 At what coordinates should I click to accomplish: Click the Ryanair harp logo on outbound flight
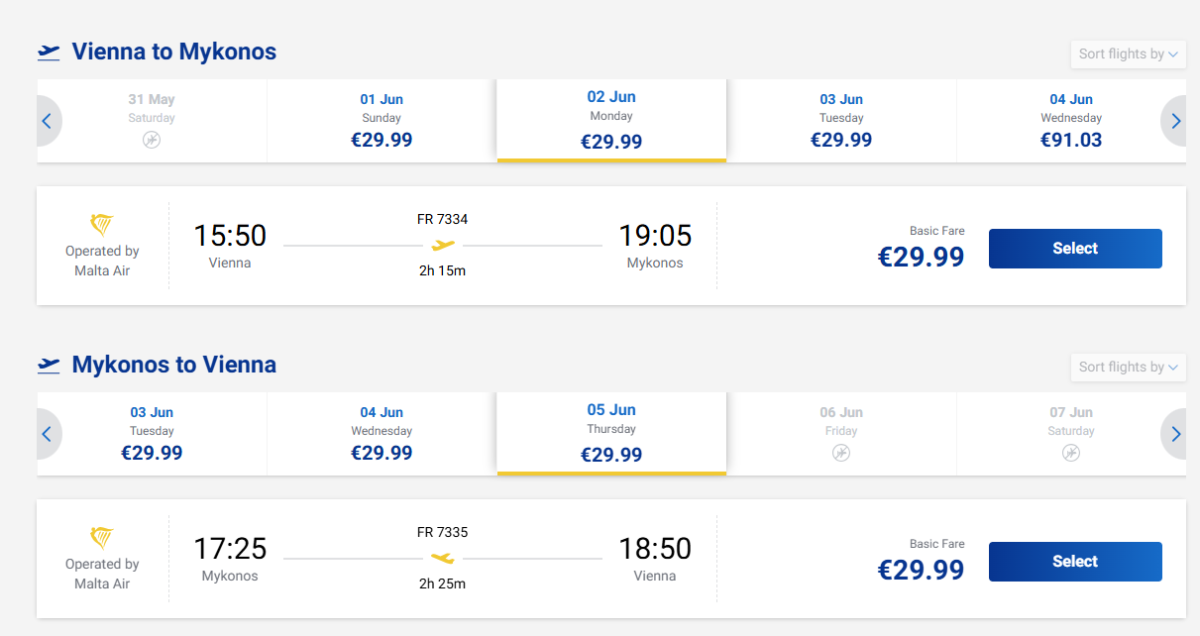point(102,225)
